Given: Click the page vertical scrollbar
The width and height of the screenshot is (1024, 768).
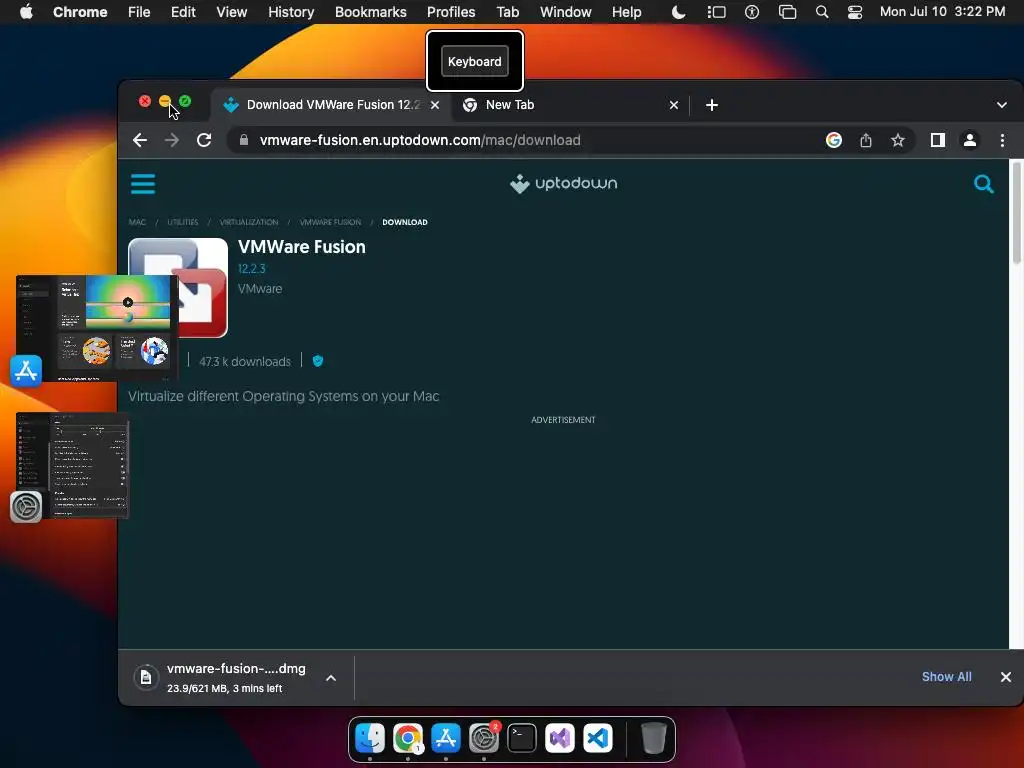Looking at the screenshot, I should (x=1016, y=214).
